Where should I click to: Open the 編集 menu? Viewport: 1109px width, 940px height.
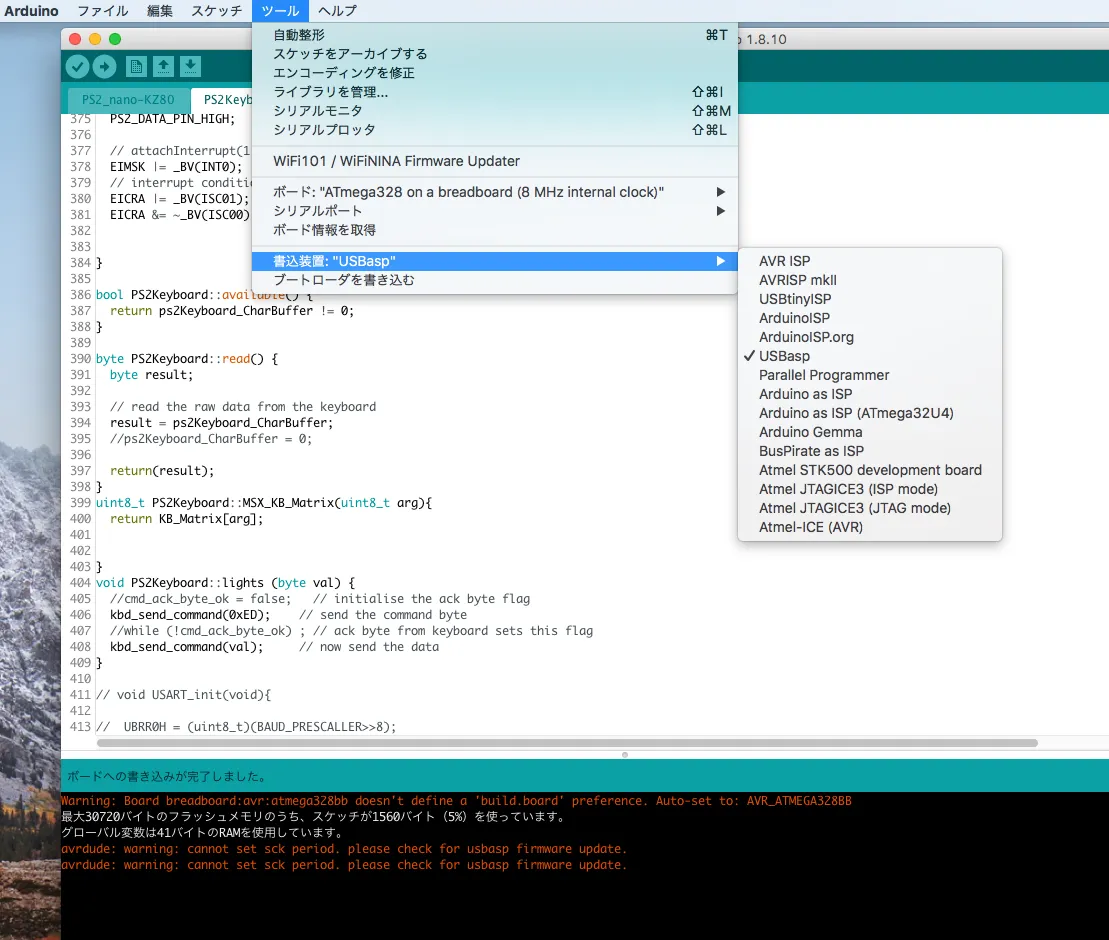point(160,11)
